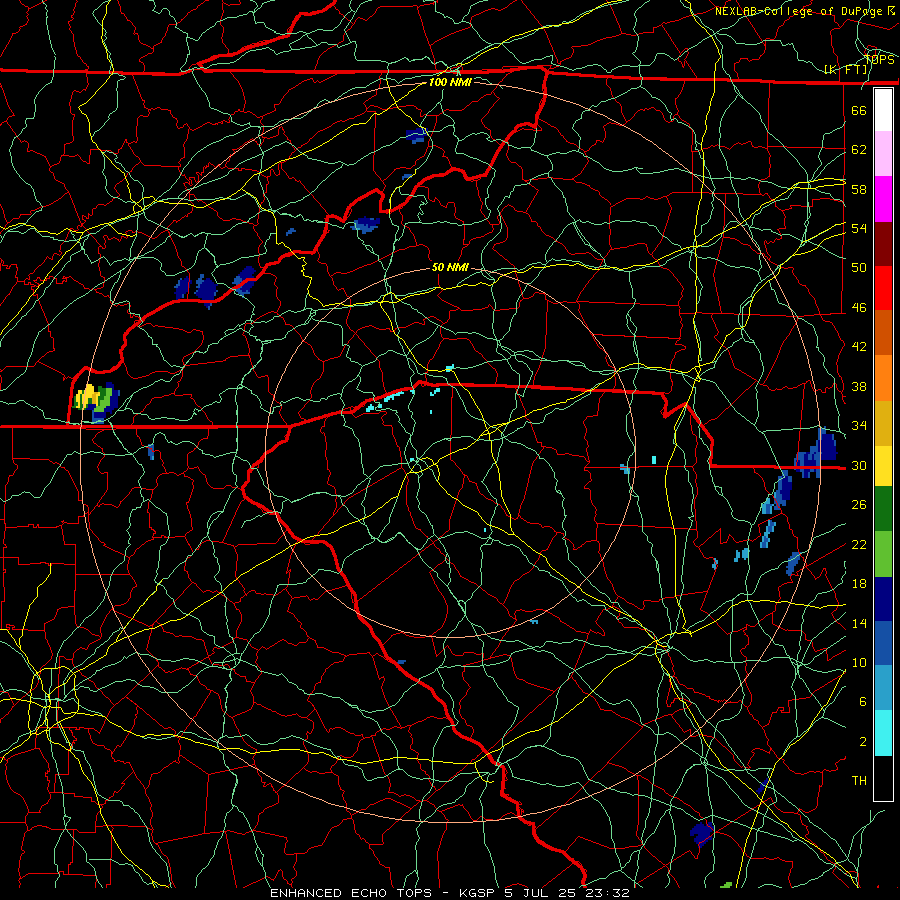
Task: Click the navy blue legend swatch
Action: click(x=883, y=599)
